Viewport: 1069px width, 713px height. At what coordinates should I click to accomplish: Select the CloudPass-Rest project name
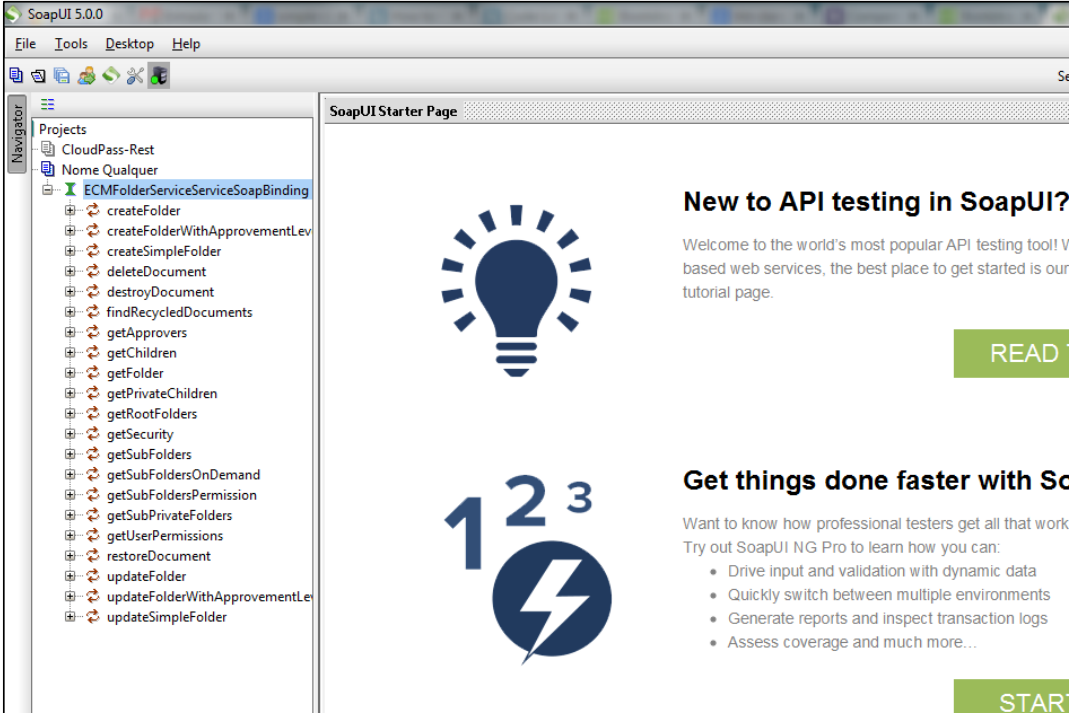(x=108, y=149)
